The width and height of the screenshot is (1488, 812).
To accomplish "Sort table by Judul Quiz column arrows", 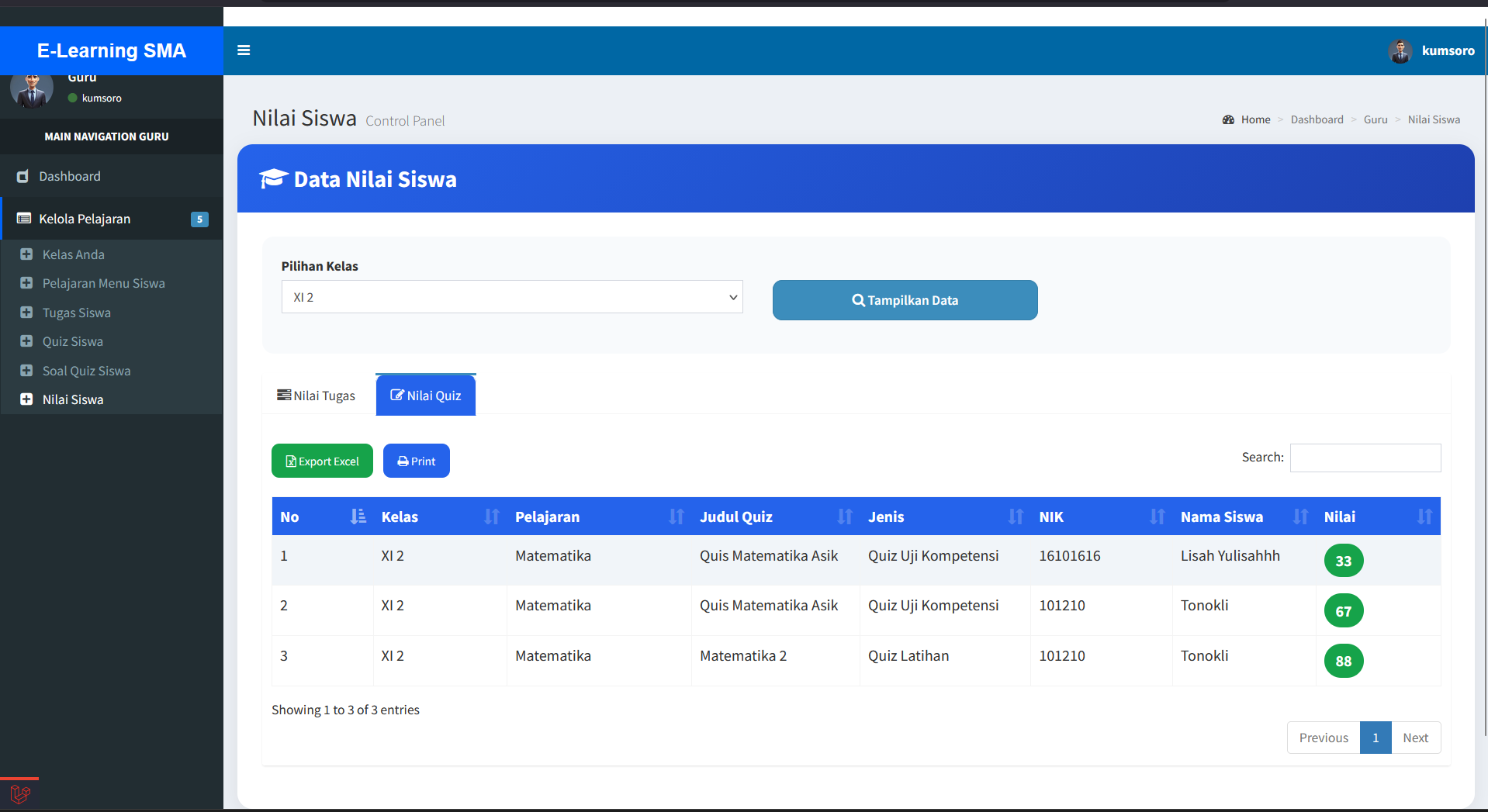I will tap(845, 517).
